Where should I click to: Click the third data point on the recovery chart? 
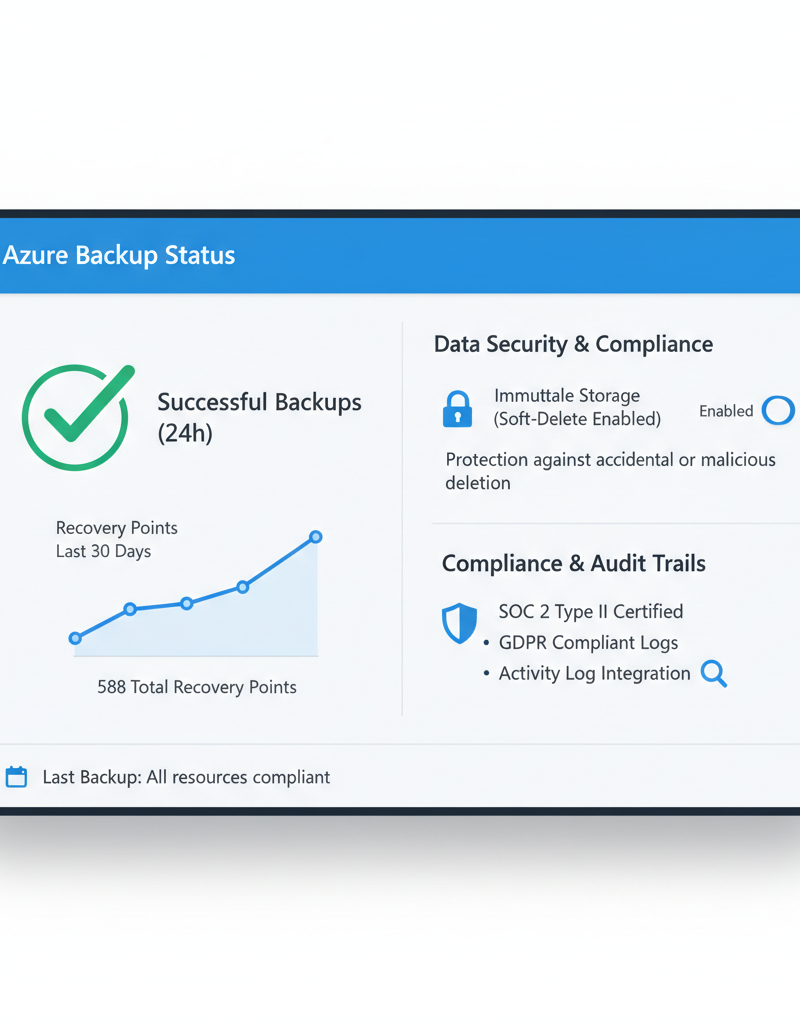[187, 603]
